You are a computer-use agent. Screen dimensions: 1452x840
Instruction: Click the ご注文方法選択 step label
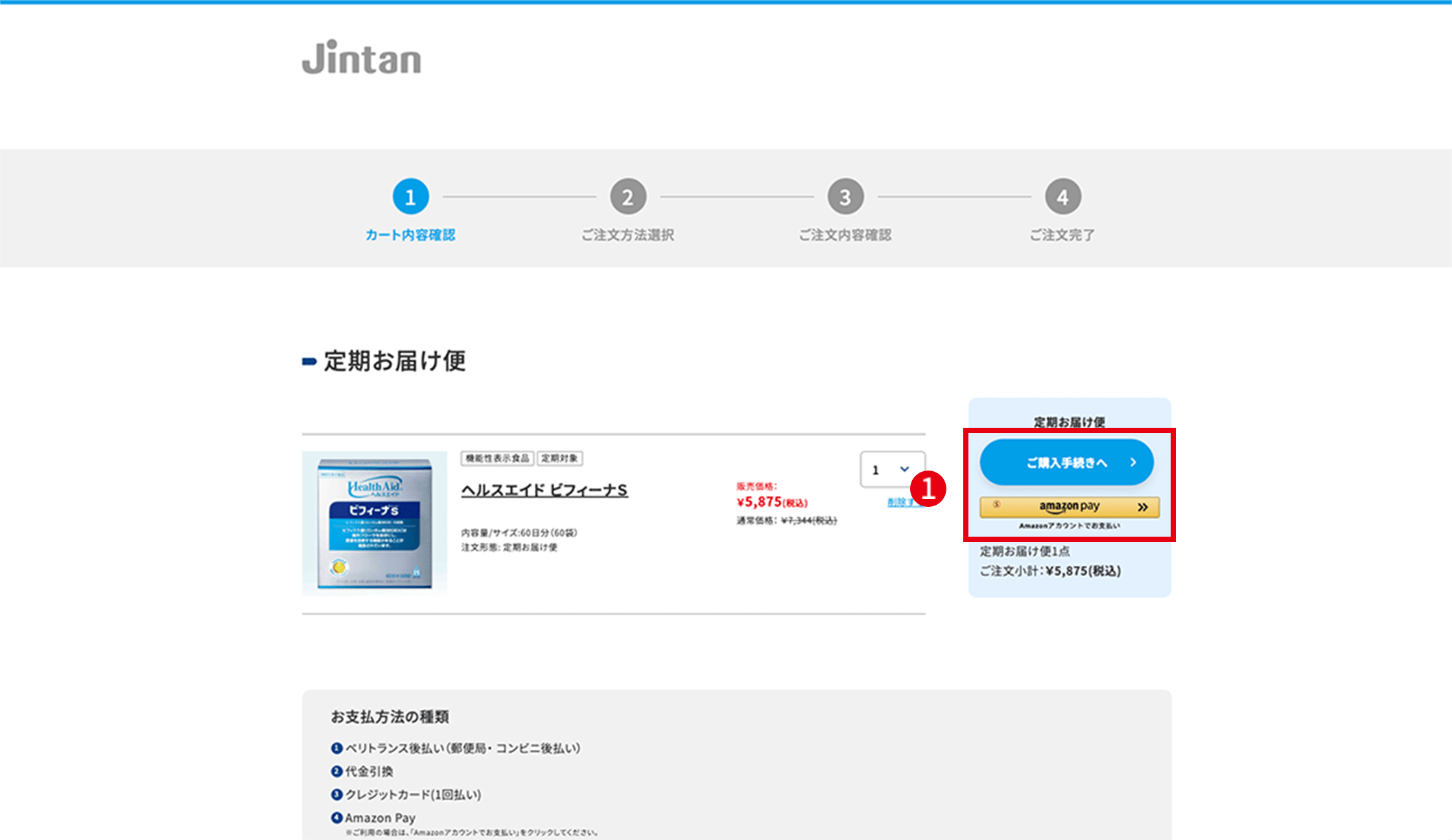coord(627,235)
